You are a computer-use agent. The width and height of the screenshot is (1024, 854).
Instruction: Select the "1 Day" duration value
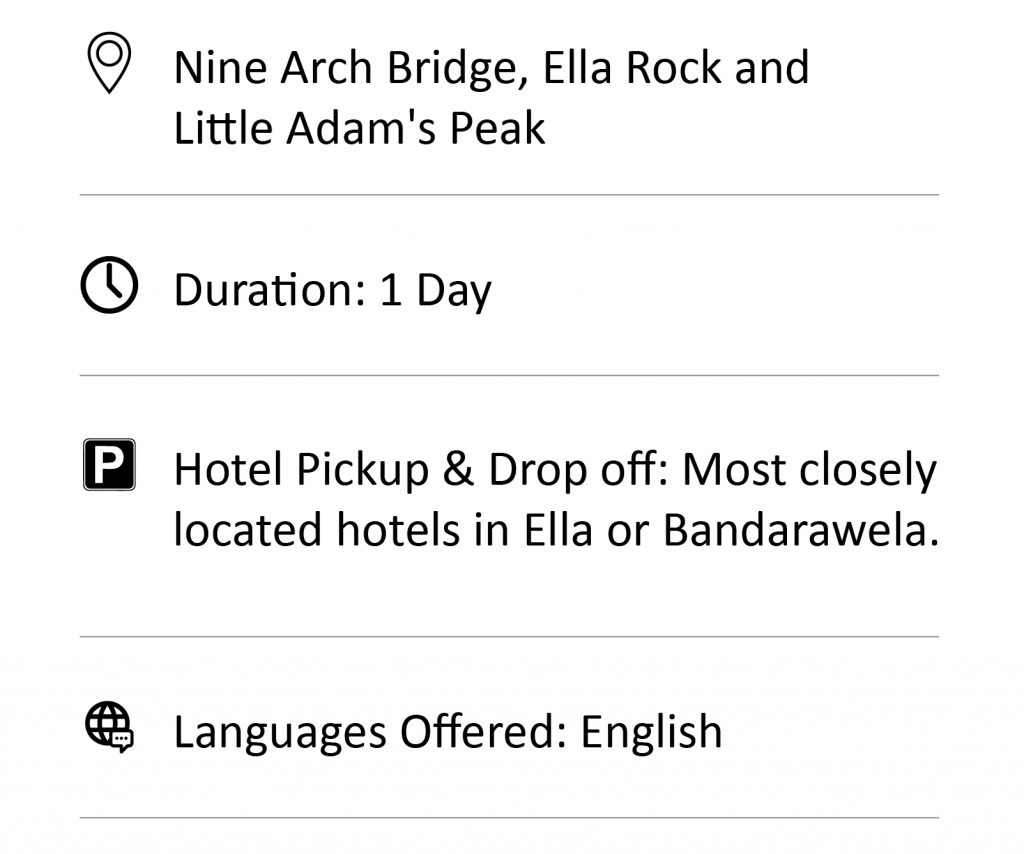click(435, 291)
